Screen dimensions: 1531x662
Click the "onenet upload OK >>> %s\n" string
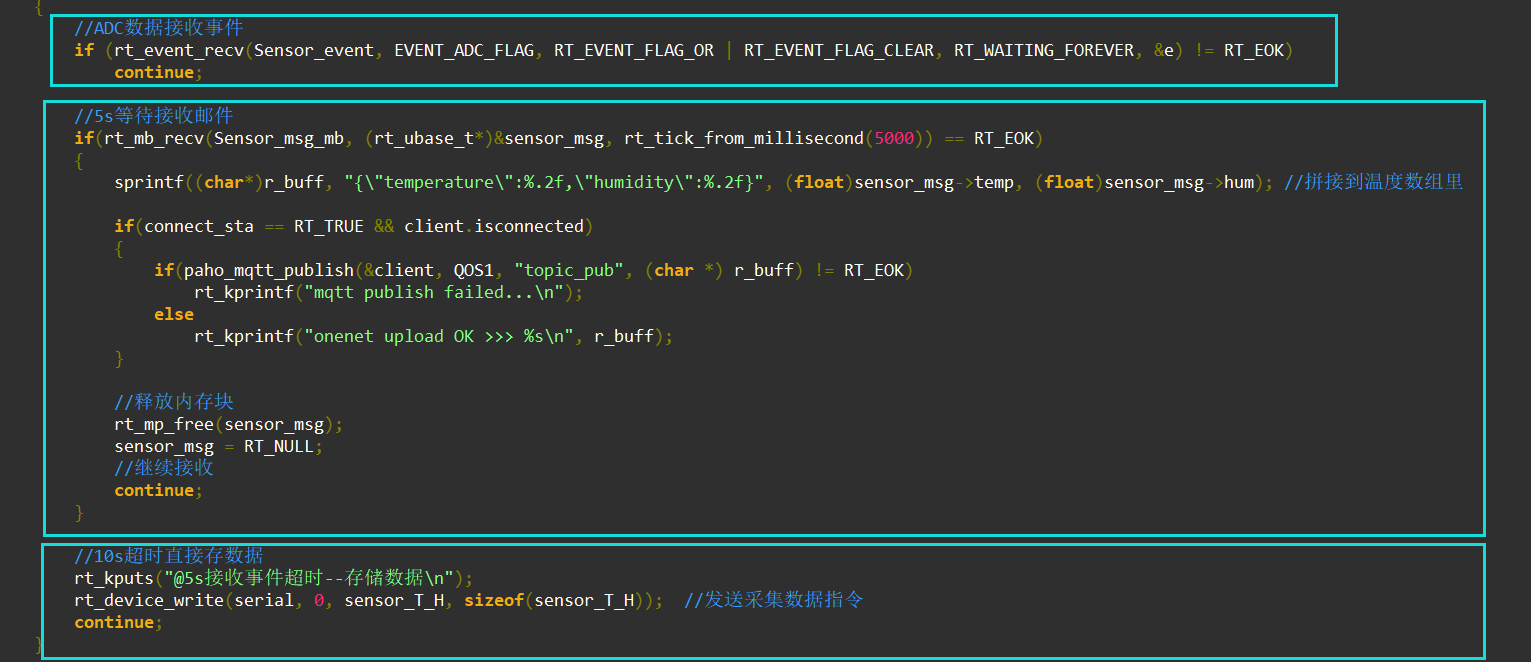(x=444, y=336)
